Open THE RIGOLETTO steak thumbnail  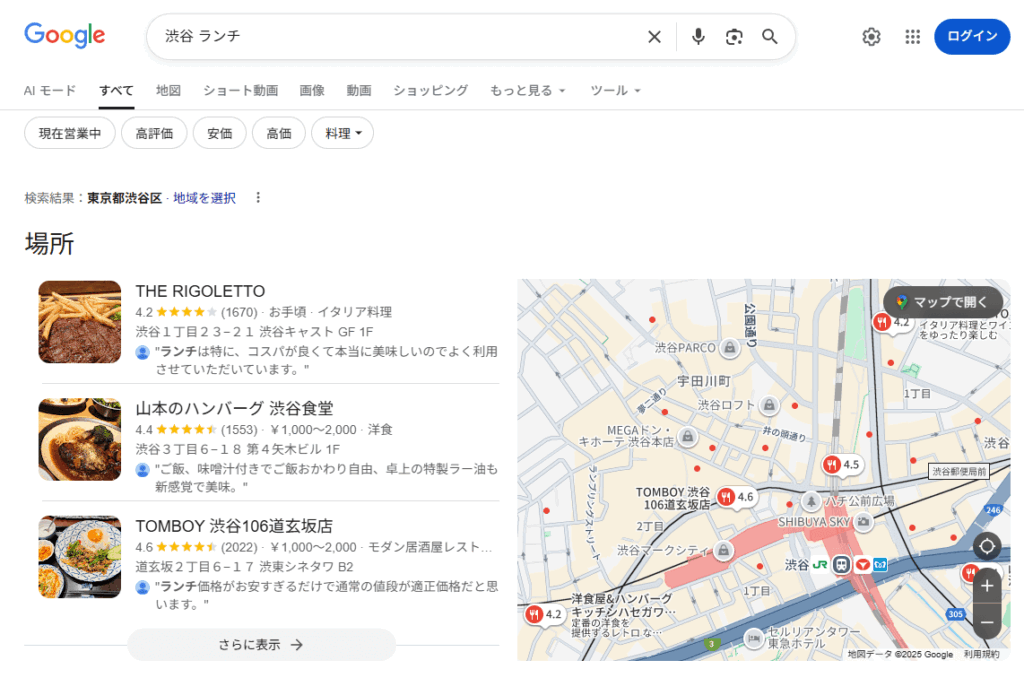click(80, 322)
